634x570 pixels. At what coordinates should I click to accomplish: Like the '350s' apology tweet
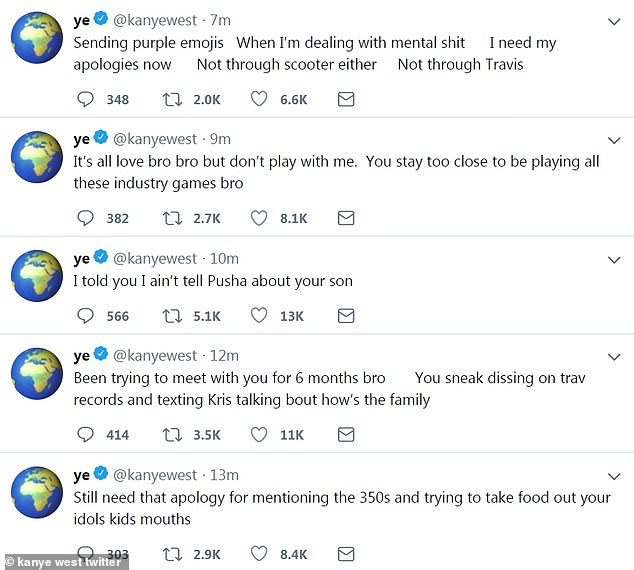tap(259, 552)
